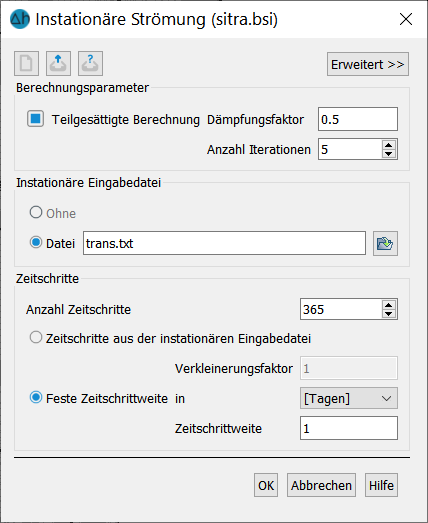Decrease Anzahl Iterationen with down arrow
428x523 pixels.
[x=388, y=153]
